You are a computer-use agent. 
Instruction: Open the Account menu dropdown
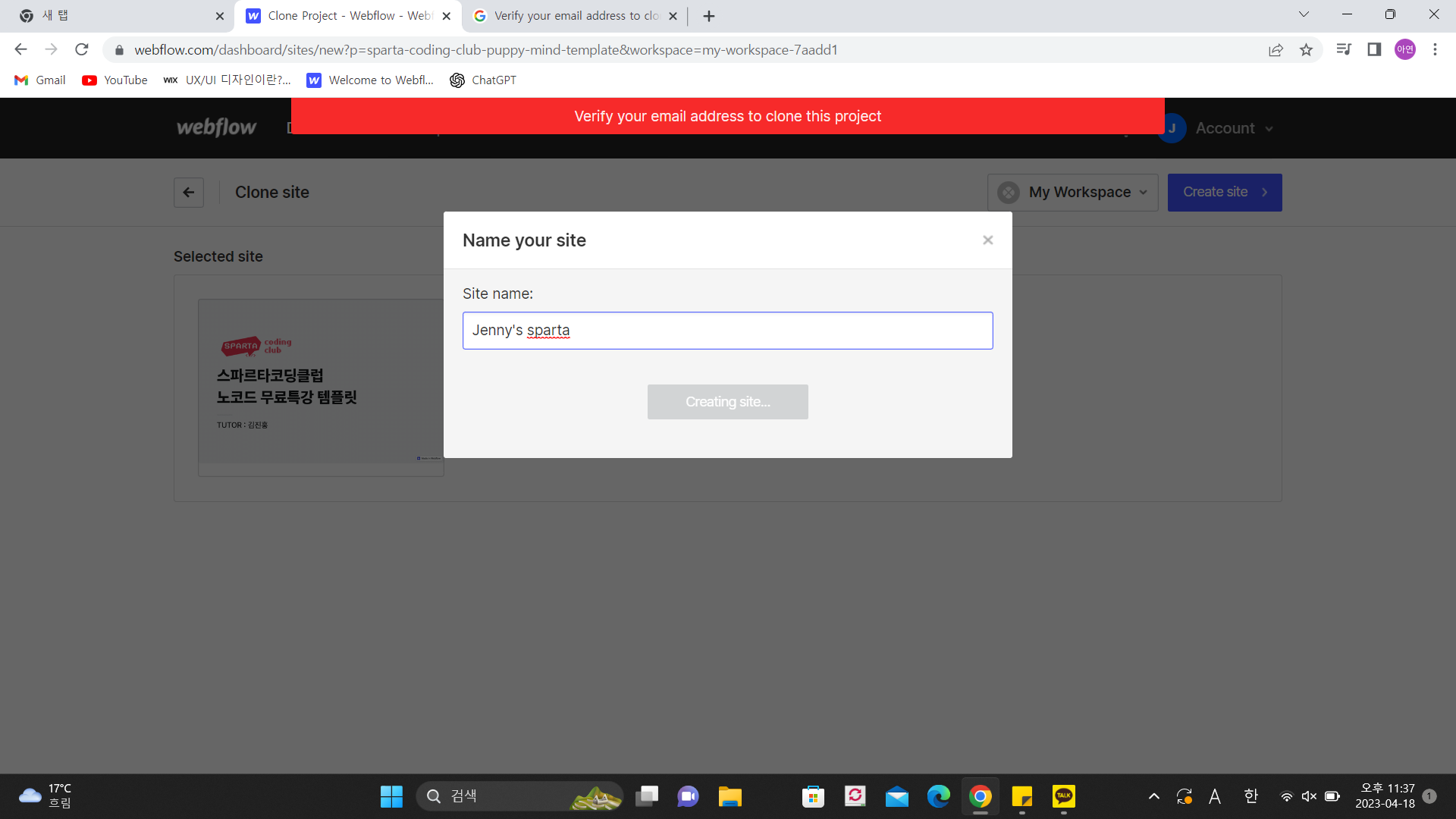[1234, 128]
